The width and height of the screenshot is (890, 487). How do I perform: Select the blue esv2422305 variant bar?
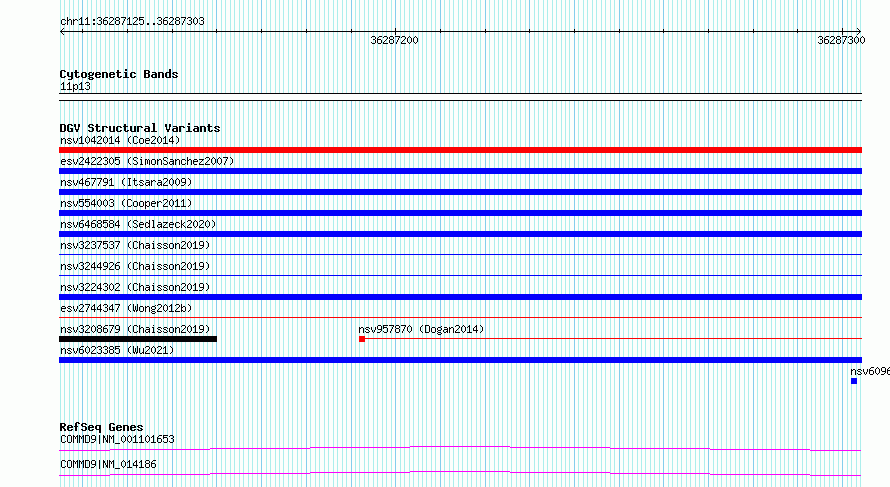460,171
